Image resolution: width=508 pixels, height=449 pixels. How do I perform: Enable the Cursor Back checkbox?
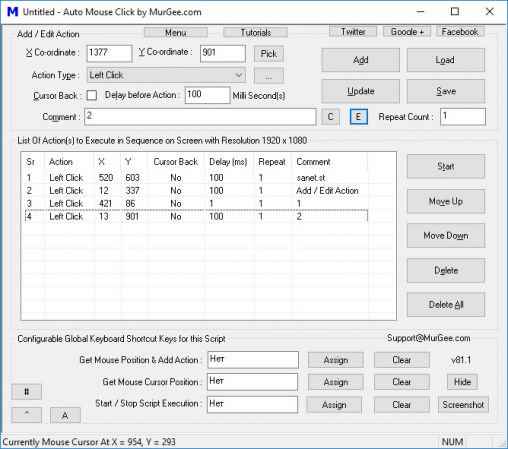pyautogui.click(x=92, y=95)
